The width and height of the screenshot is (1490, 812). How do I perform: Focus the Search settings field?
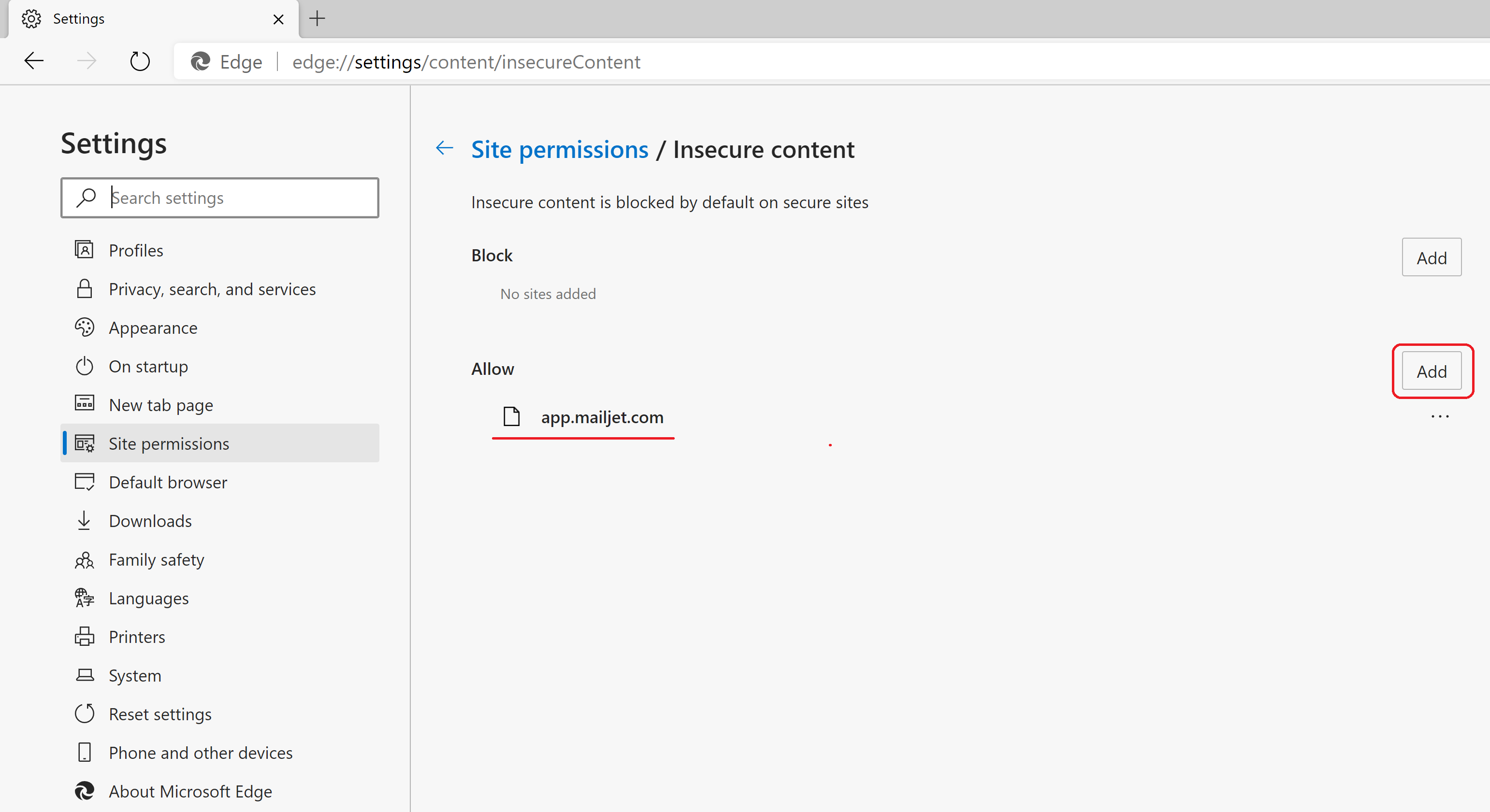[x=231, y=198]
